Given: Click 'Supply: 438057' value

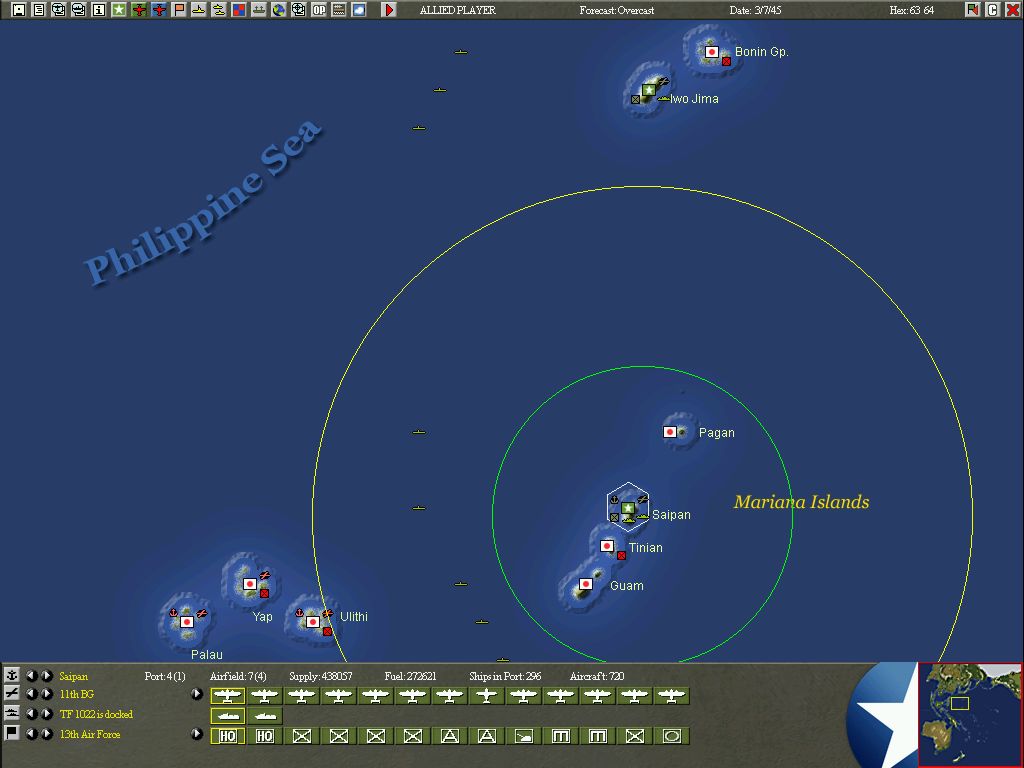Looking at the screenshot, I should pyautogui.click(x=321, y=677).
